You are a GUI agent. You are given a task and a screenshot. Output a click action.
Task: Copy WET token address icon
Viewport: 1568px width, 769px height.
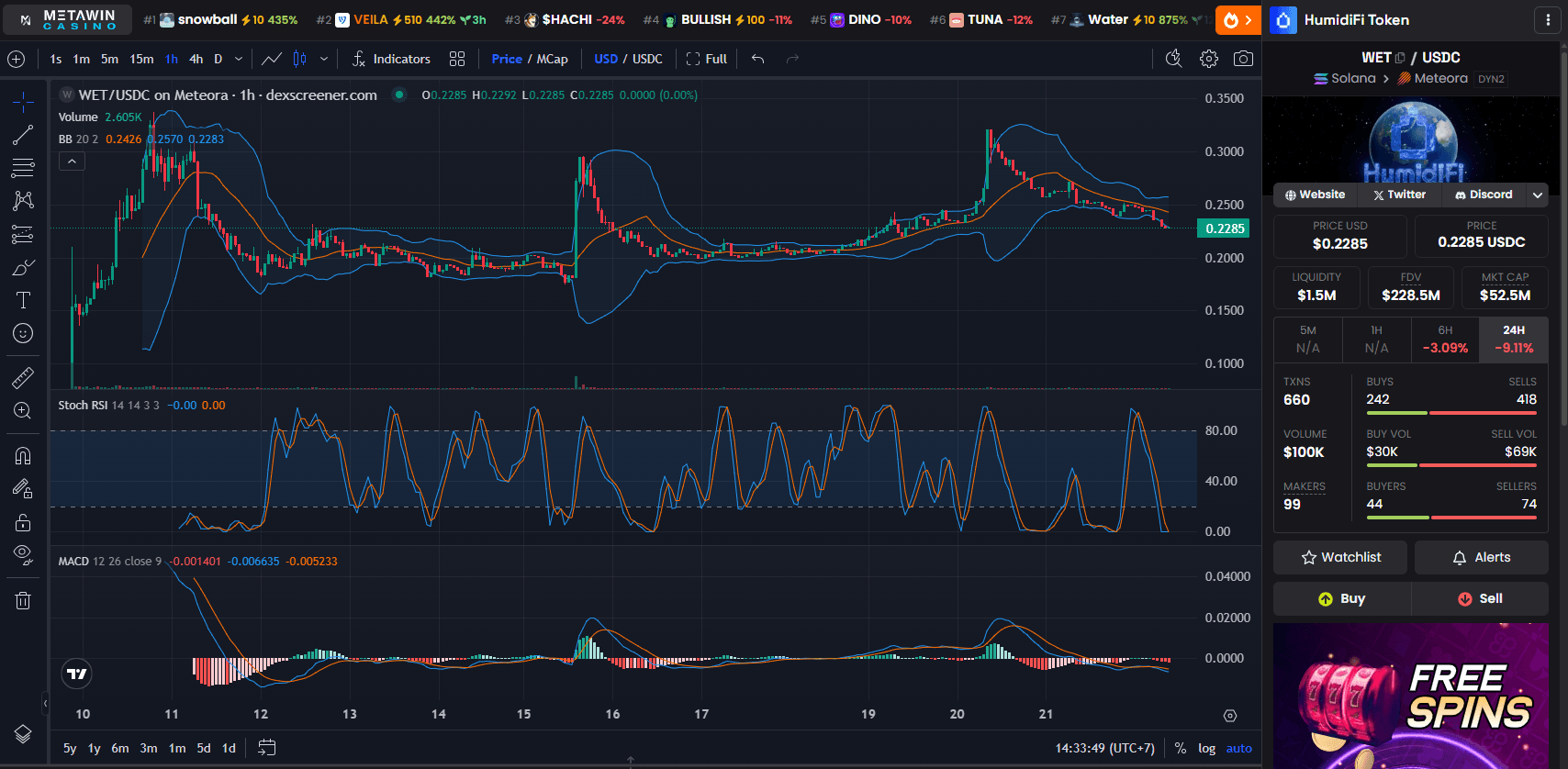[1400, 58]
